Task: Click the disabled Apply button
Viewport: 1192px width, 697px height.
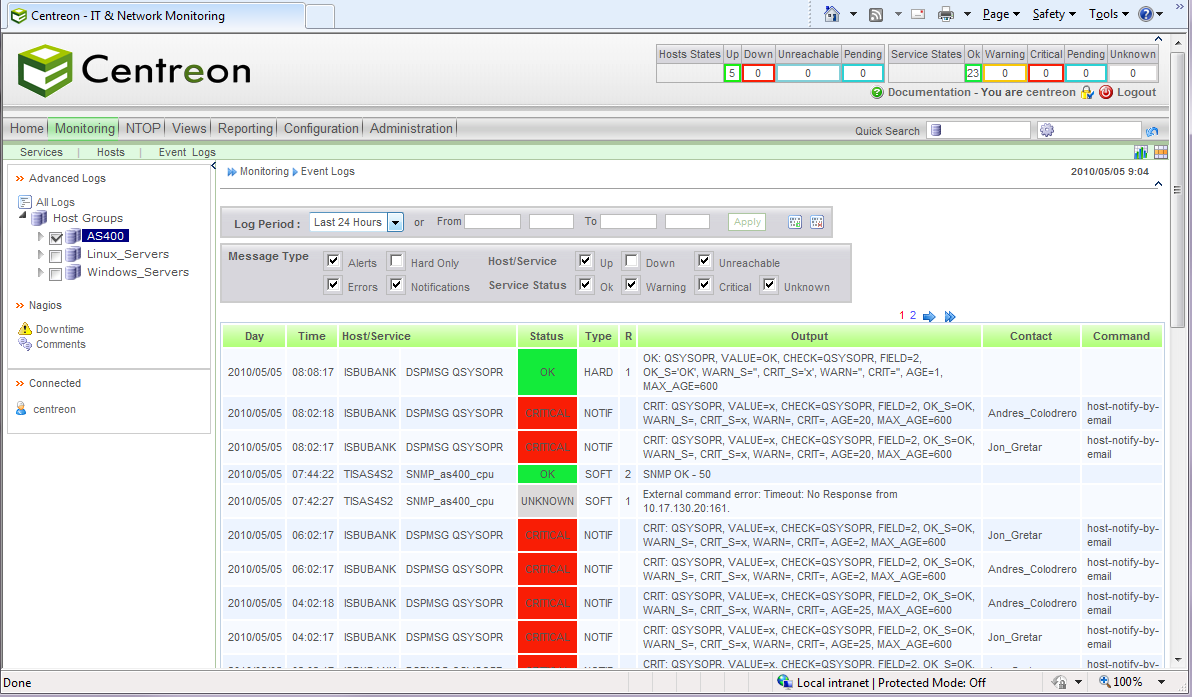Action: (746, 221)
